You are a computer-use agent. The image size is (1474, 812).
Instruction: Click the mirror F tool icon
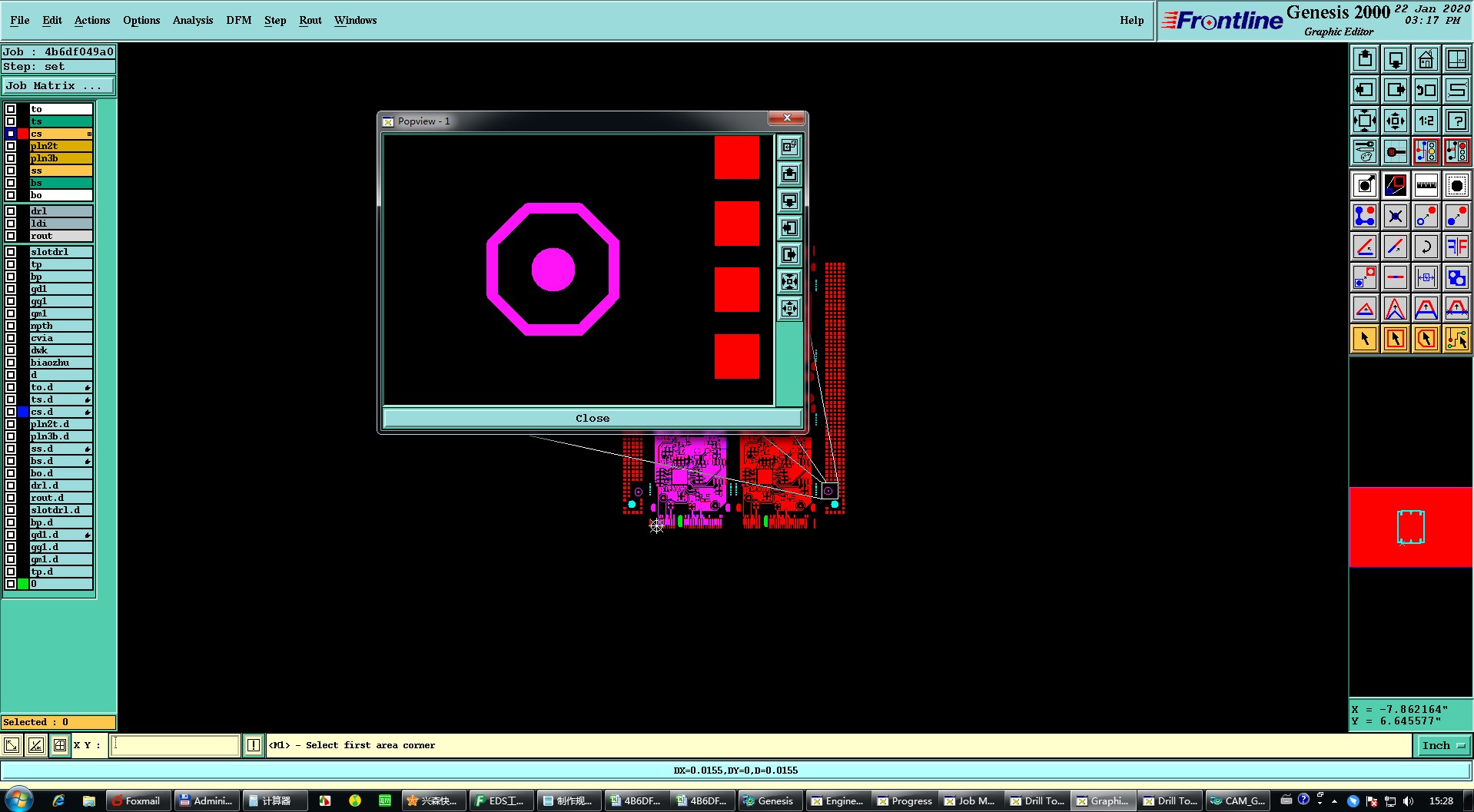(x=1456, y=247)
